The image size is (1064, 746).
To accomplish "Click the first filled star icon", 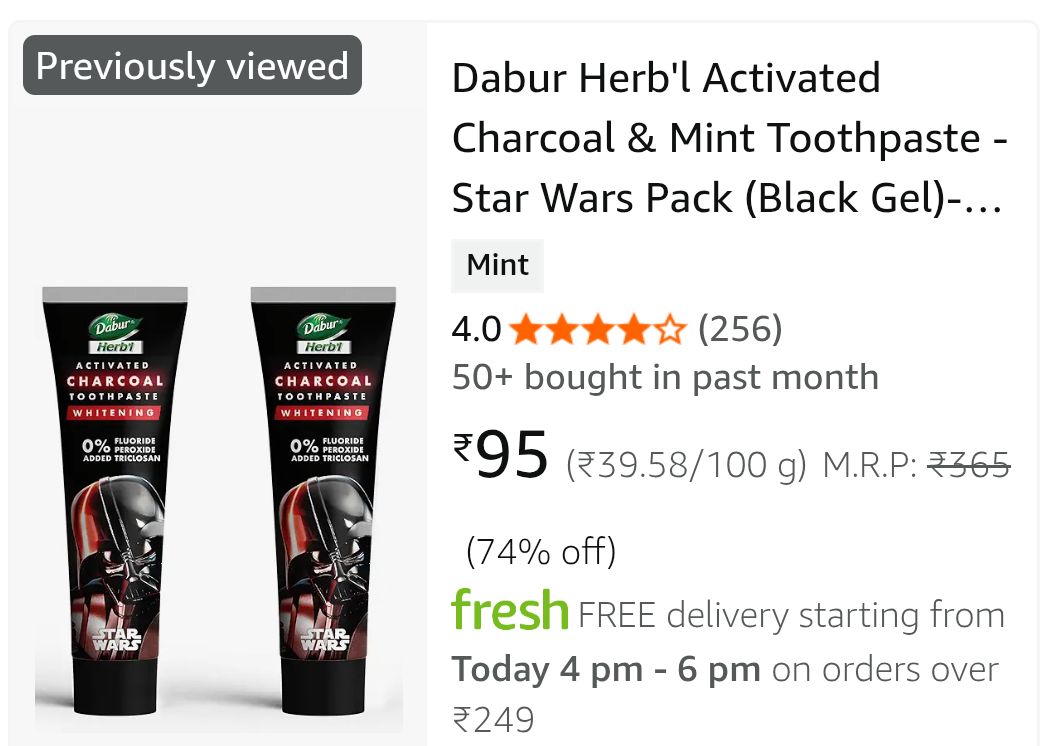I will pyautogui.click(x=526, y=331).
